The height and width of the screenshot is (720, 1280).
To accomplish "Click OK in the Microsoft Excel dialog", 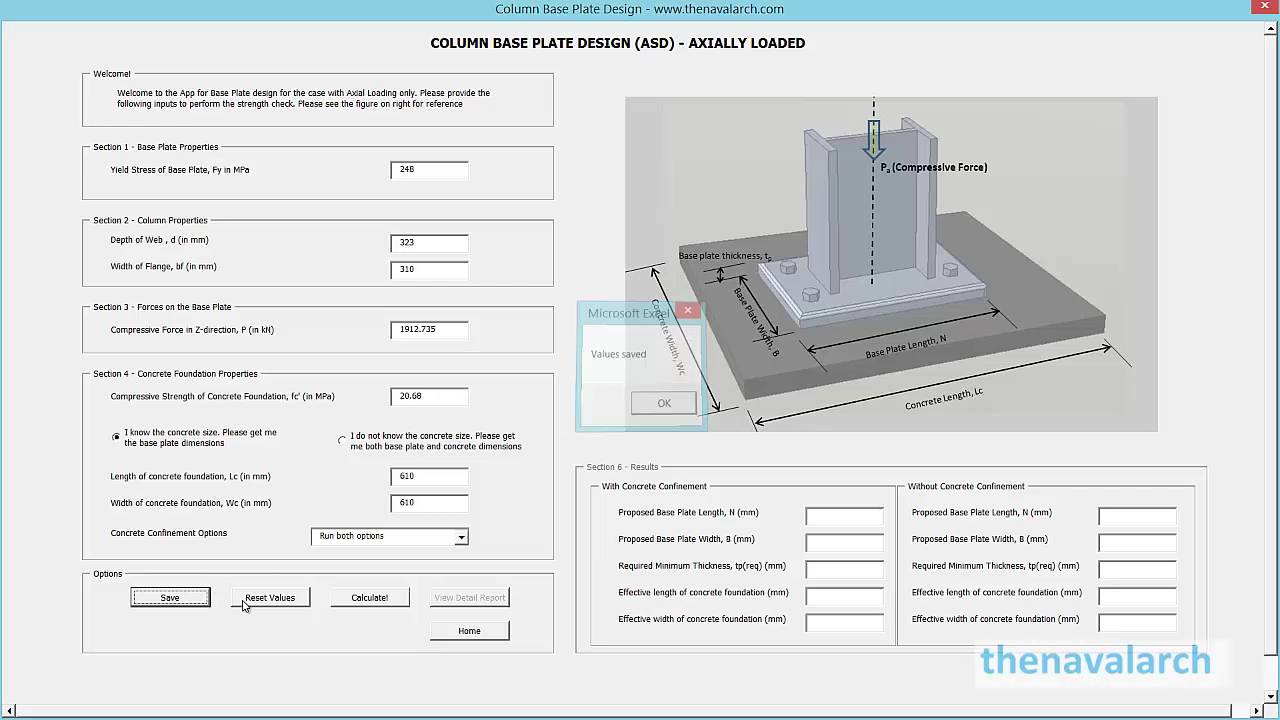I will coord(664,403).
